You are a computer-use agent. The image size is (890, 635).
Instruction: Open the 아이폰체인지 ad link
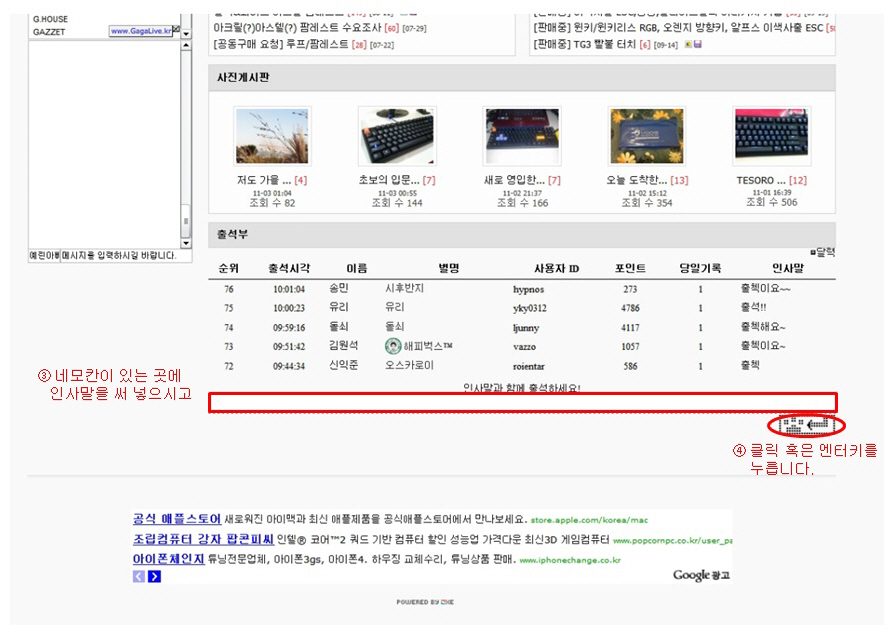click(x=169, y=559)
